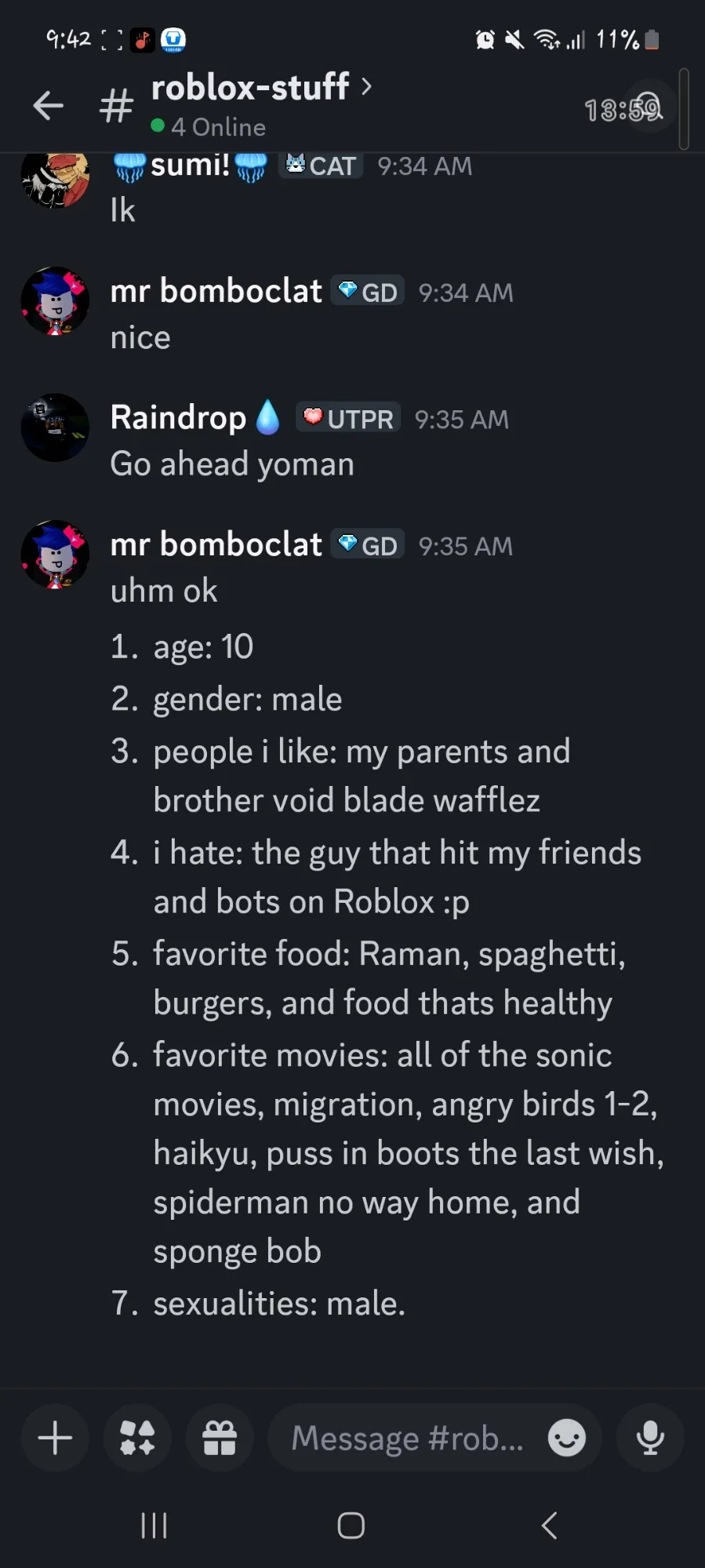Open the search icon in the channel header
The height and width of the screenshot is (1568, 705).
point(648,107)
